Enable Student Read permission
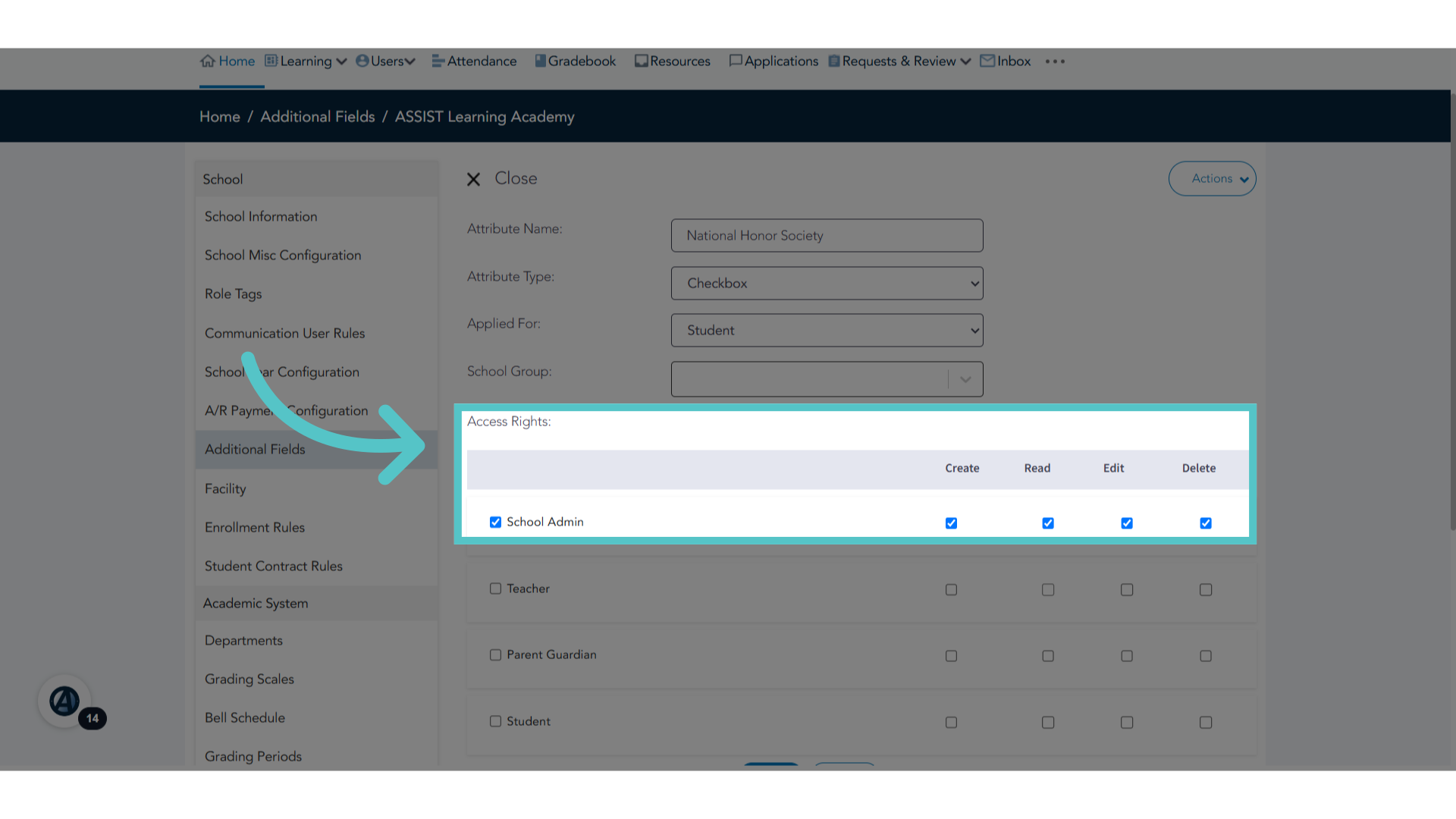 [1048, 723]
